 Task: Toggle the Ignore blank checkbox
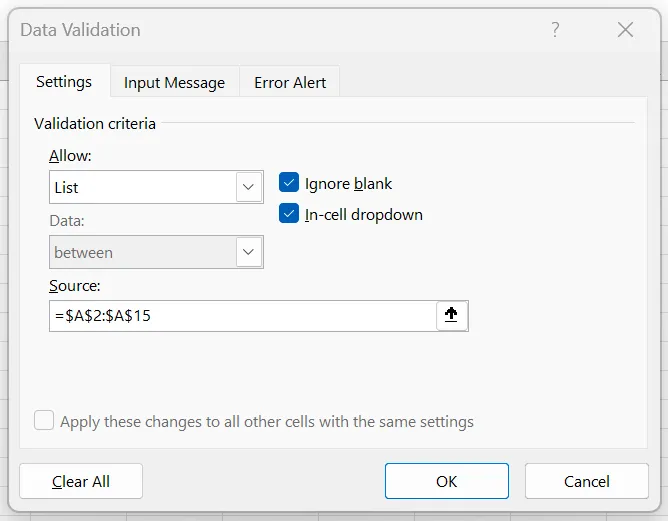click(289, 183)
